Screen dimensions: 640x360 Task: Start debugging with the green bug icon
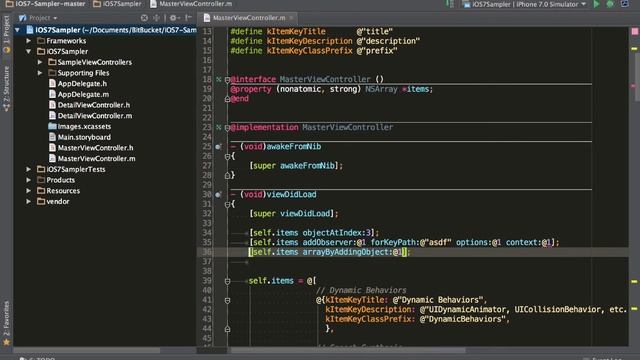pos(610,4)
